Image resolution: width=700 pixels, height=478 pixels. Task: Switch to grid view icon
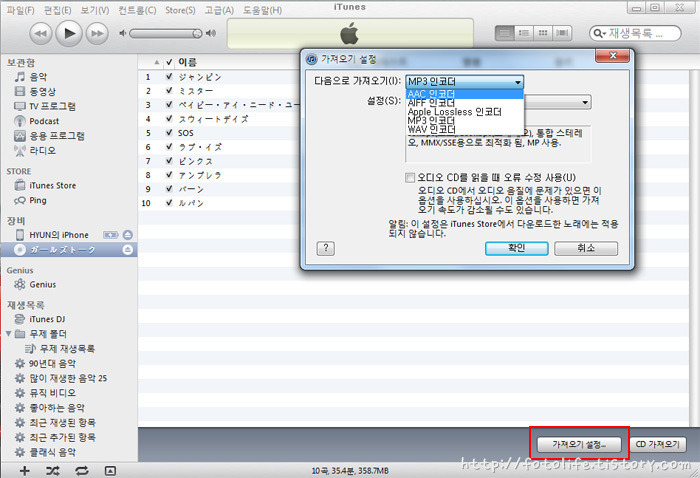[x=543, y=33]
